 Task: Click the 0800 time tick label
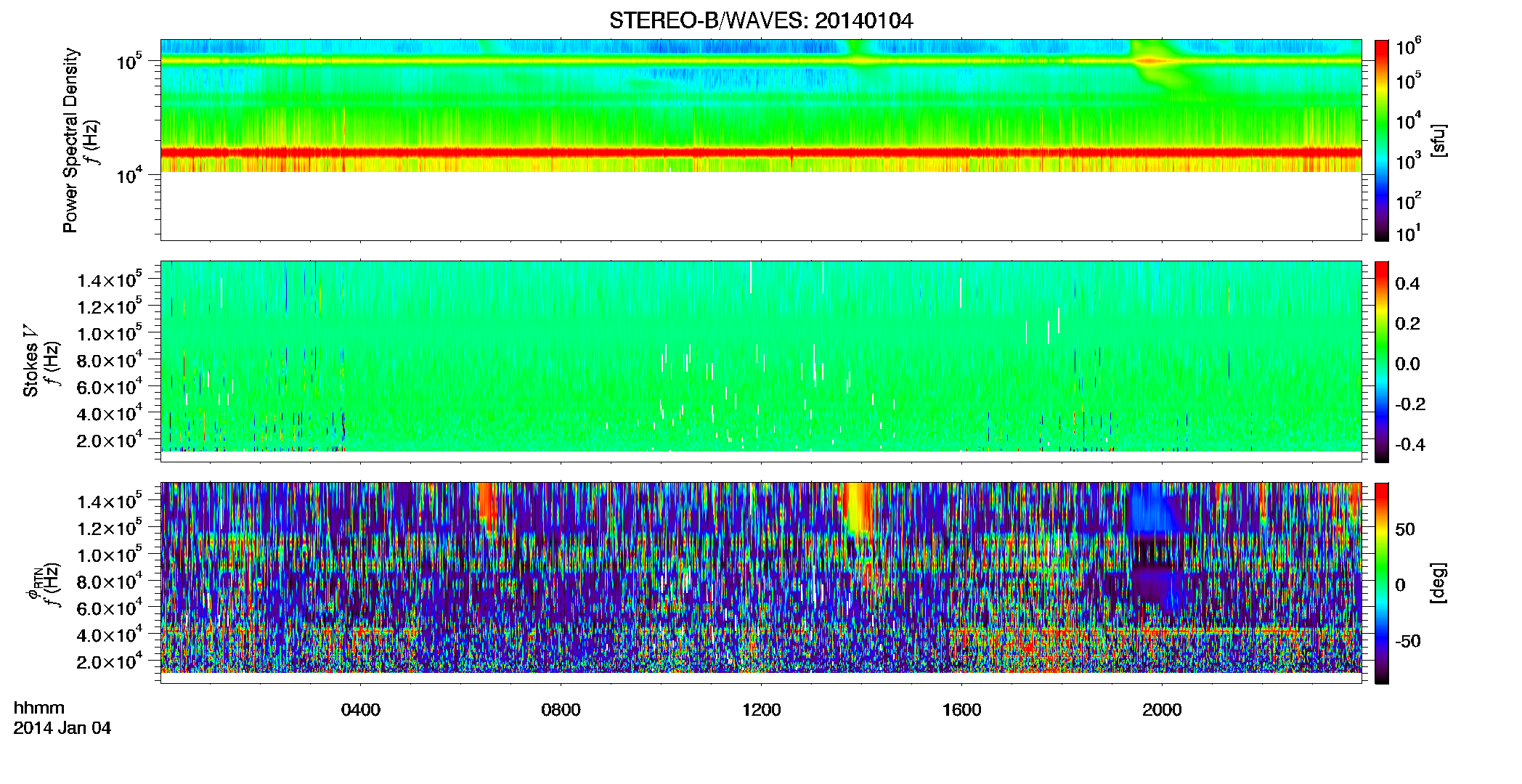[x=561, y=710]
